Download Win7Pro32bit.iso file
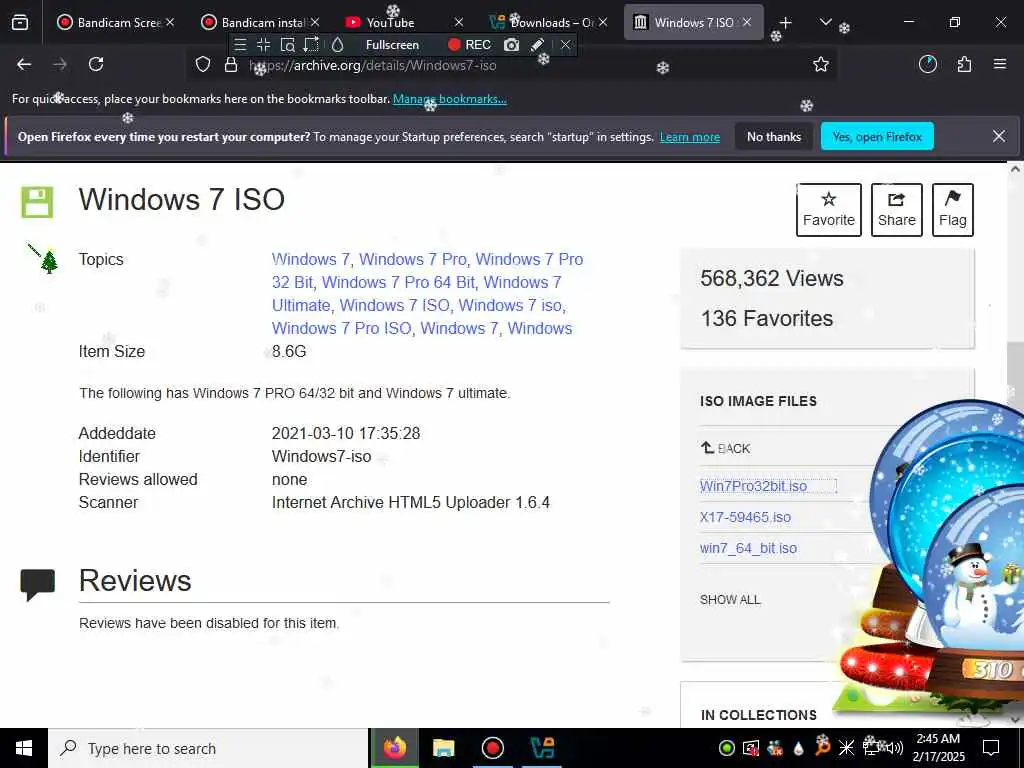 (x=753, y=486)
